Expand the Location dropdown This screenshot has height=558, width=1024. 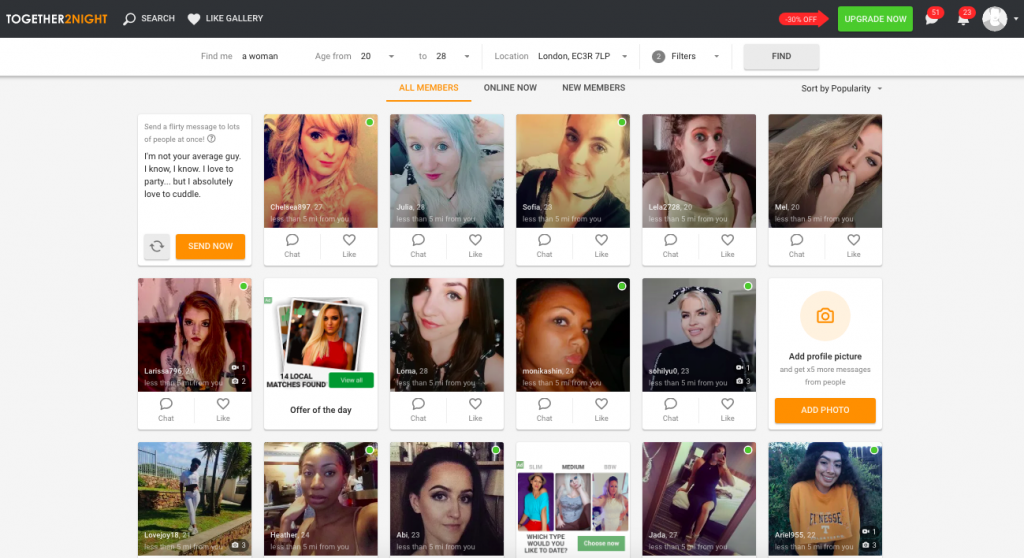coord(625,56)
